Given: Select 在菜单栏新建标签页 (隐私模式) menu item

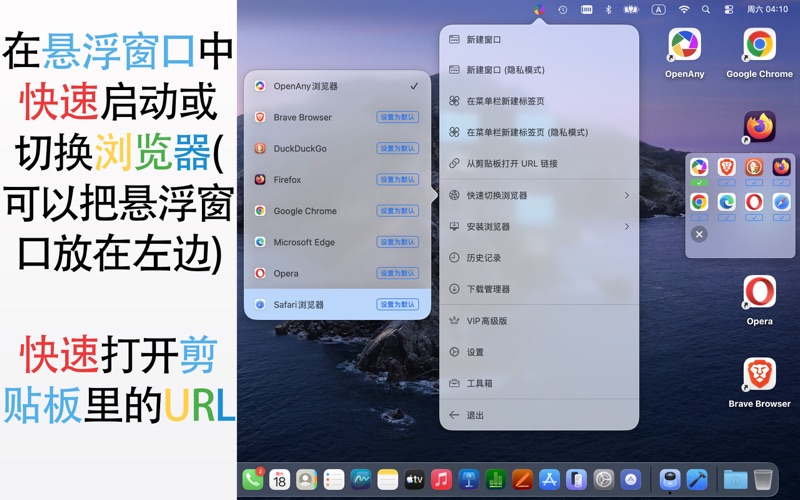Looking at the screenshot, I should (539, 132).
